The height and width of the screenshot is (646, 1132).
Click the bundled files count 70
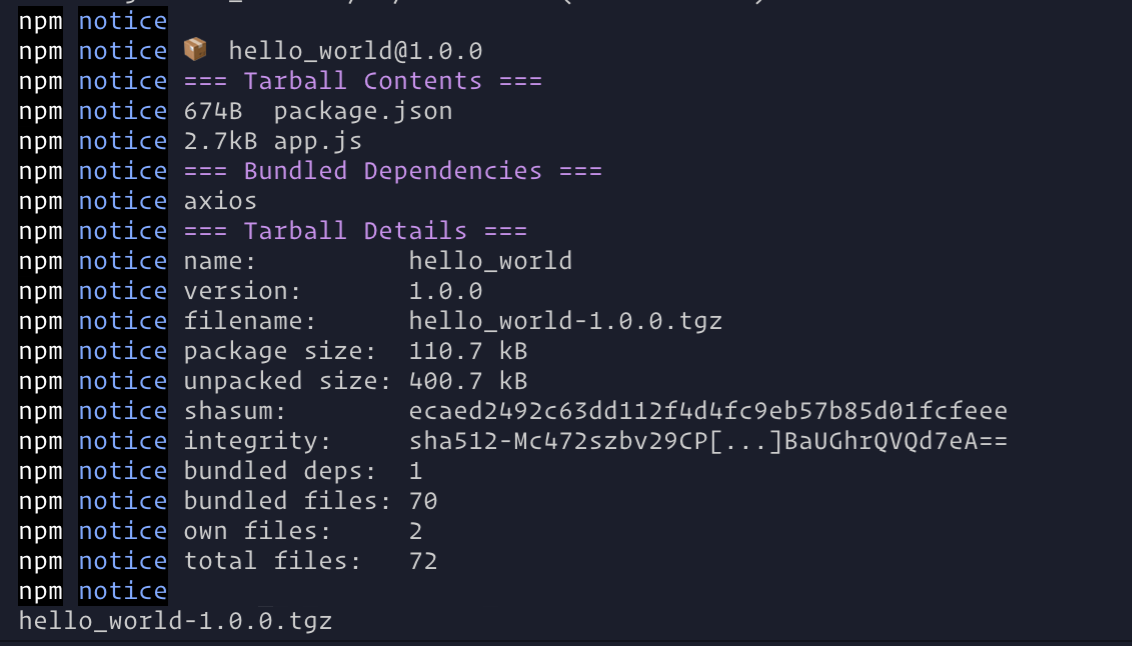coord(423,501)
